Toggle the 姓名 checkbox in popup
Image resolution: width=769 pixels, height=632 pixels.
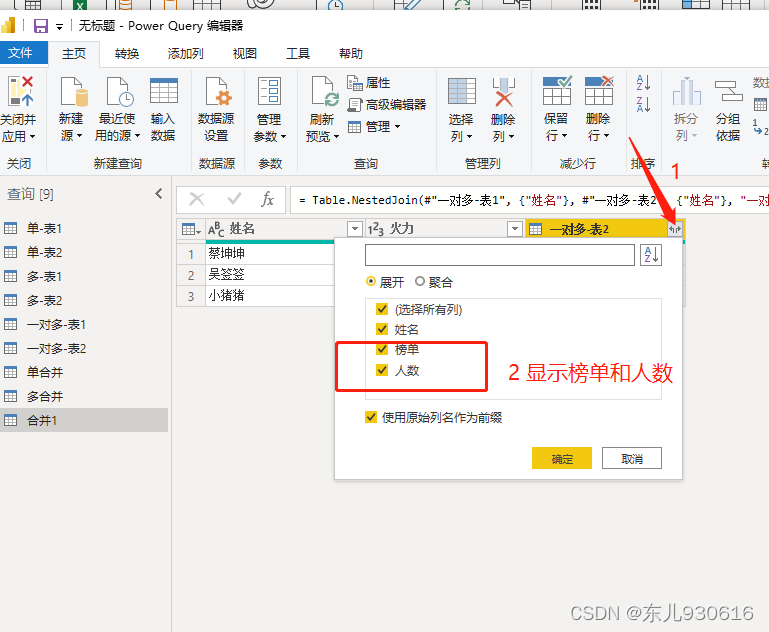point(382,329)
